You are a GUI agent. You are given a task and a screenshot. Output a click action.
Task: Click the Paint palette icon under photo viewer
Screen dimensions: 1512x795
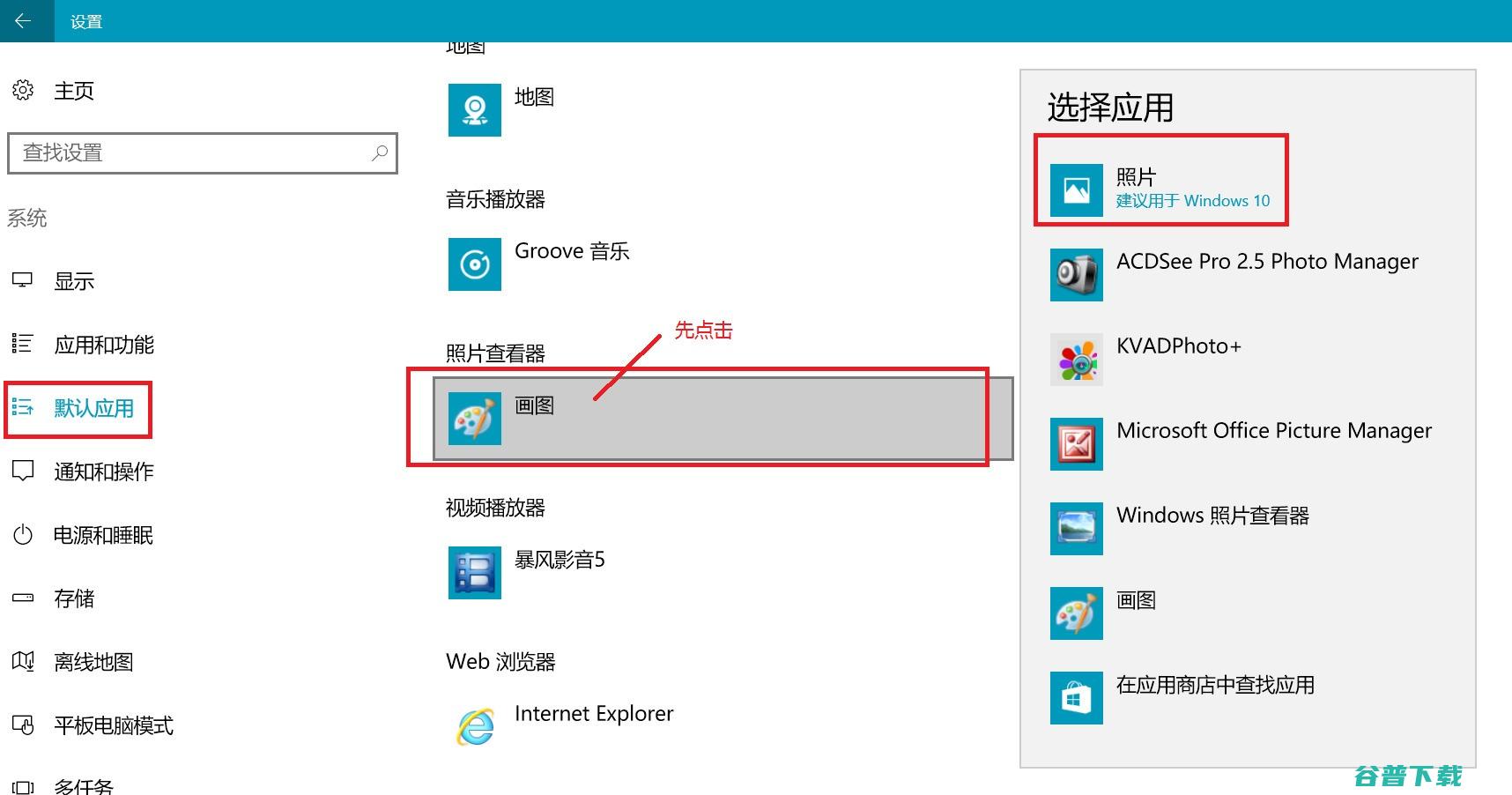coord(475,419)
